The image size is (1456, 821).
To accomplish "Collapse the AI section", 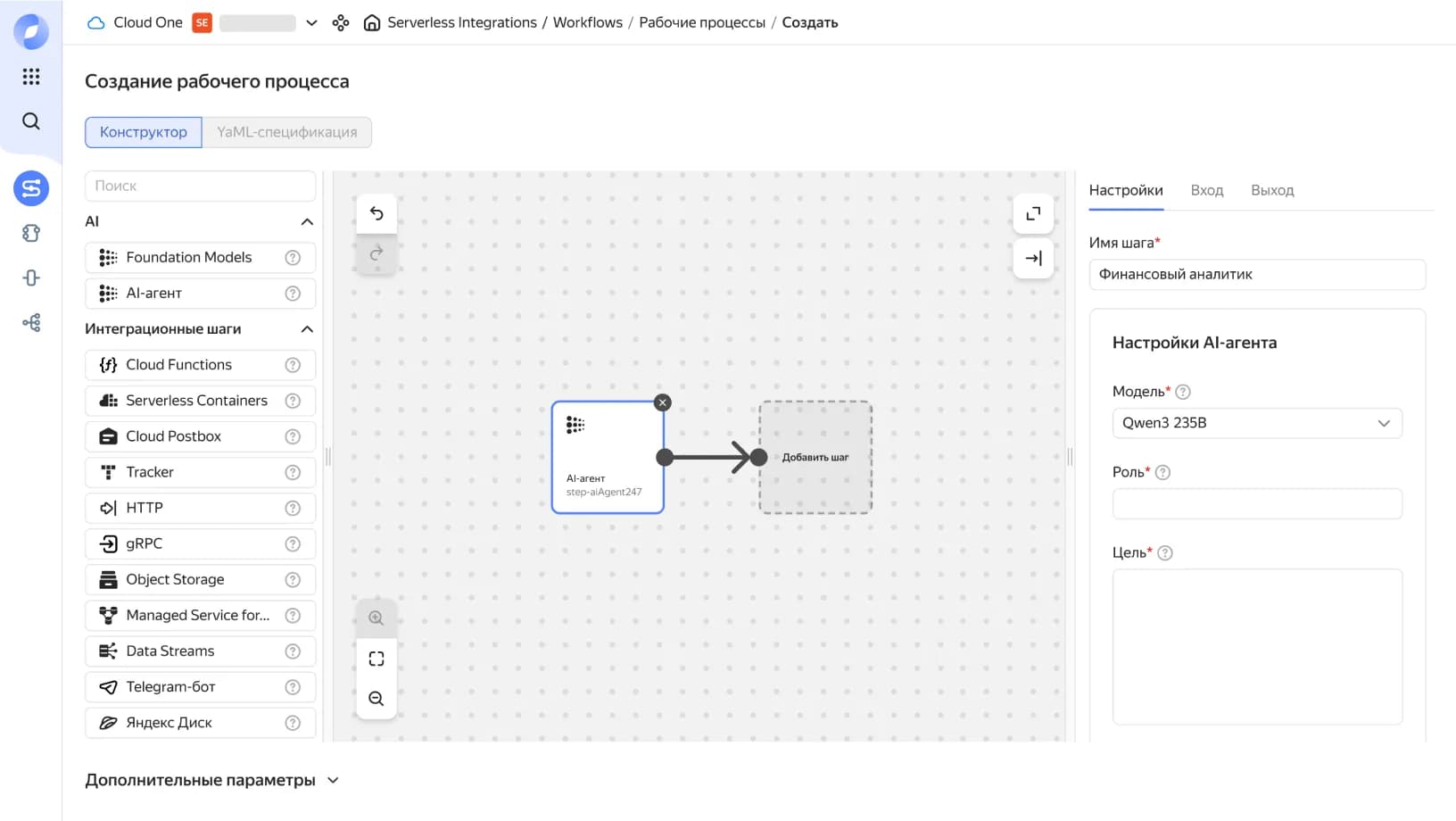I will click(x=307, y=221).
